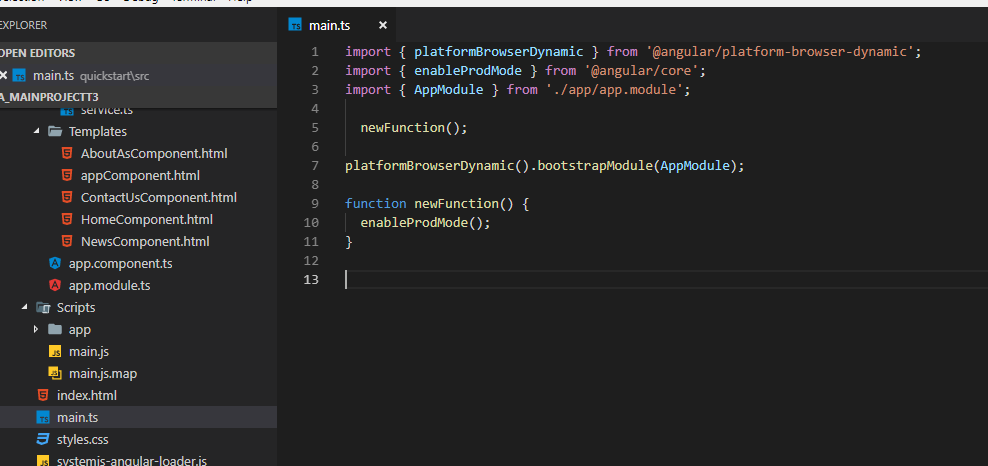988x466 pixels.
Task: Expand the app folder under Scripts
Action: 37,330
